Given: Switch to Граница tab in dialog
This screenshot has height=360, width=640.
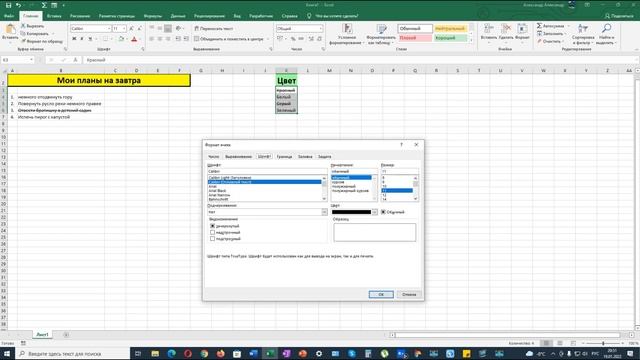Looking at the screenshot, I should click(x=284, y=157).
